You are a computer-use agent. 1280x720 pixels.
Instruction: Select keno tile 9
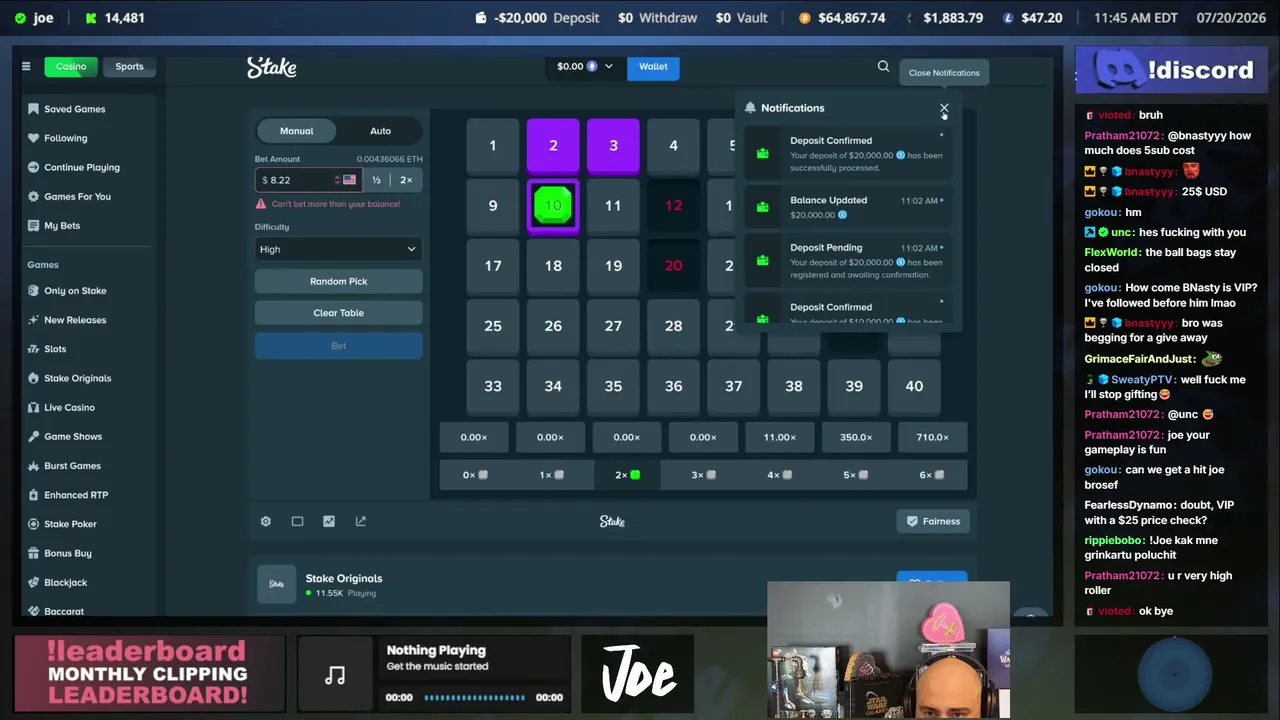493,206
